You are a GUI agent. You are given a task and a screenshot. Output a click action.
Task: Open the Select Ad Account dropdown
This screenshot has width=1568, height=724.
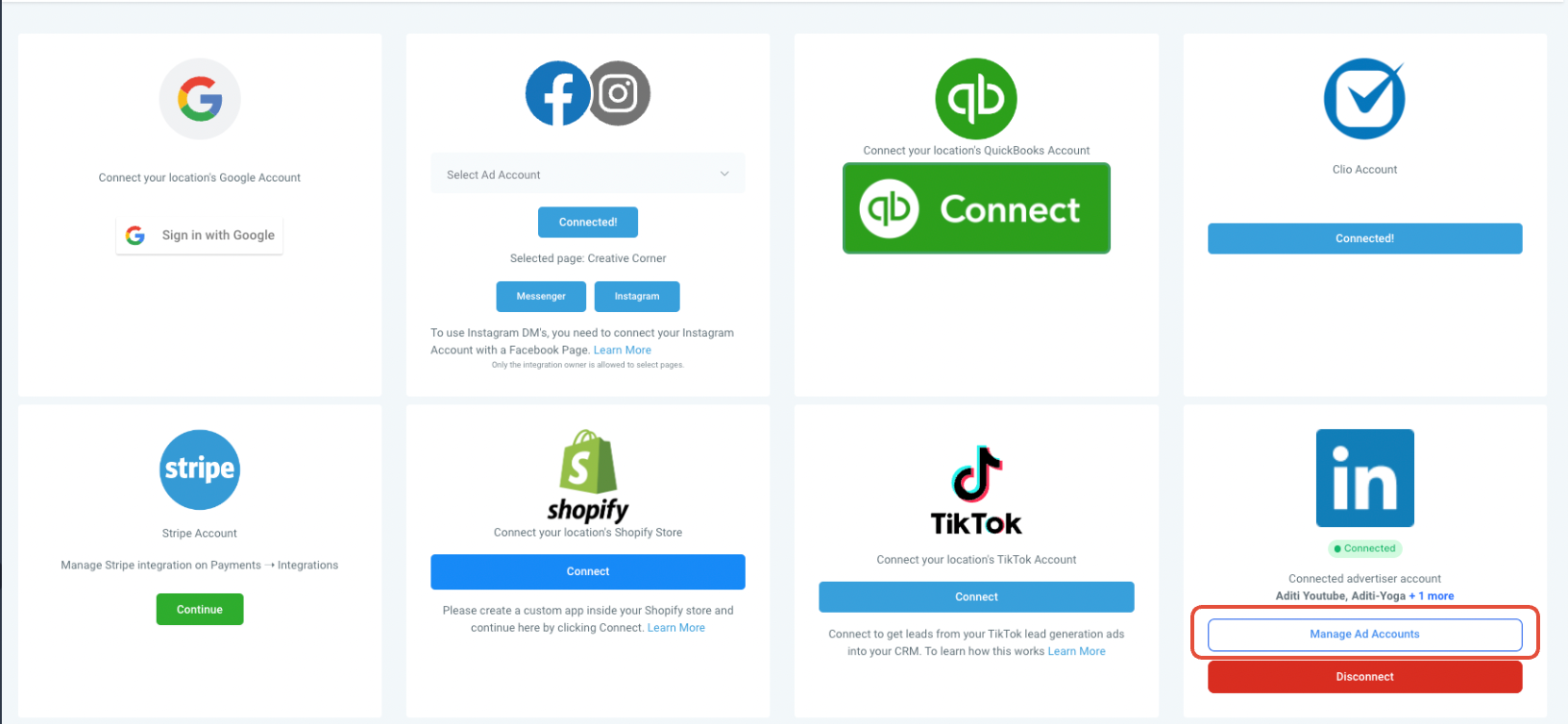(x=588, y=175)
